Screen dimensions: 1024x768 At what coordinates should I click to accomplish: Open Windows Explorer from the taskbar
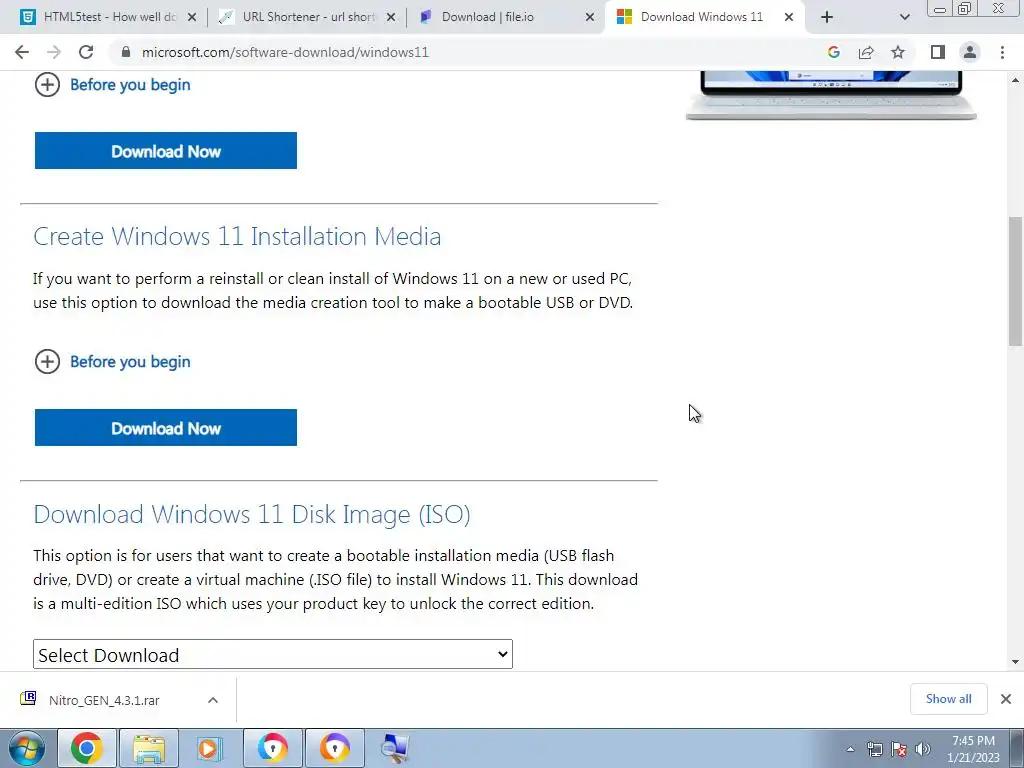[149, 748]
